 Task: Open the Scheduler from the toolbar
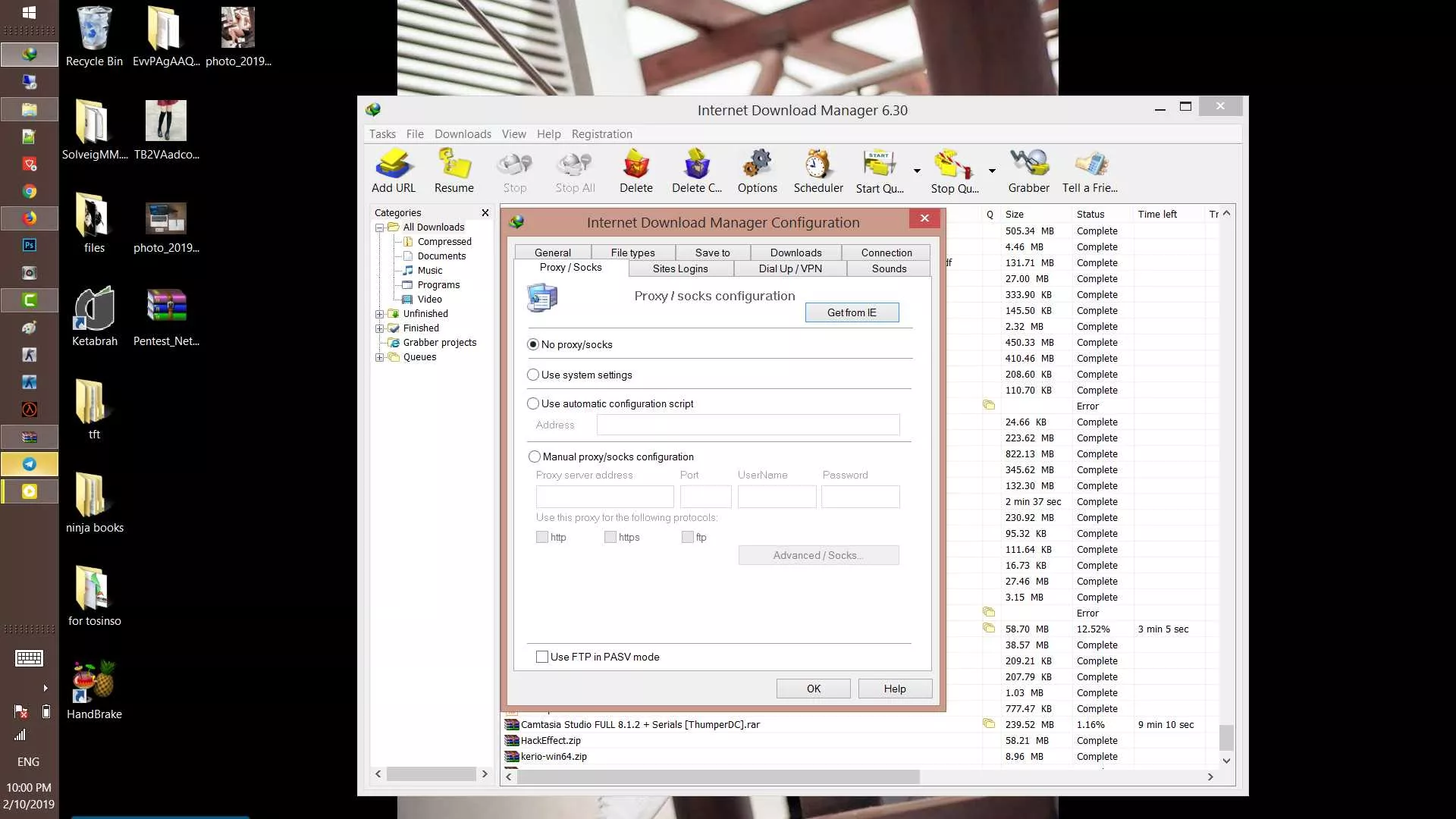point(817,171)
